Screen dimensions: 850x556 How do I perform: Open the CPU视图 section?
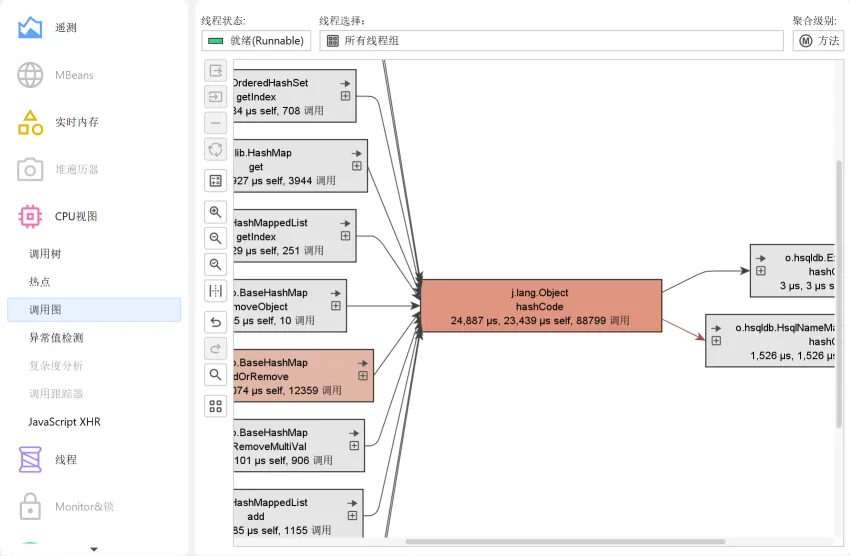pyautogui.click(x=57, y=216)
